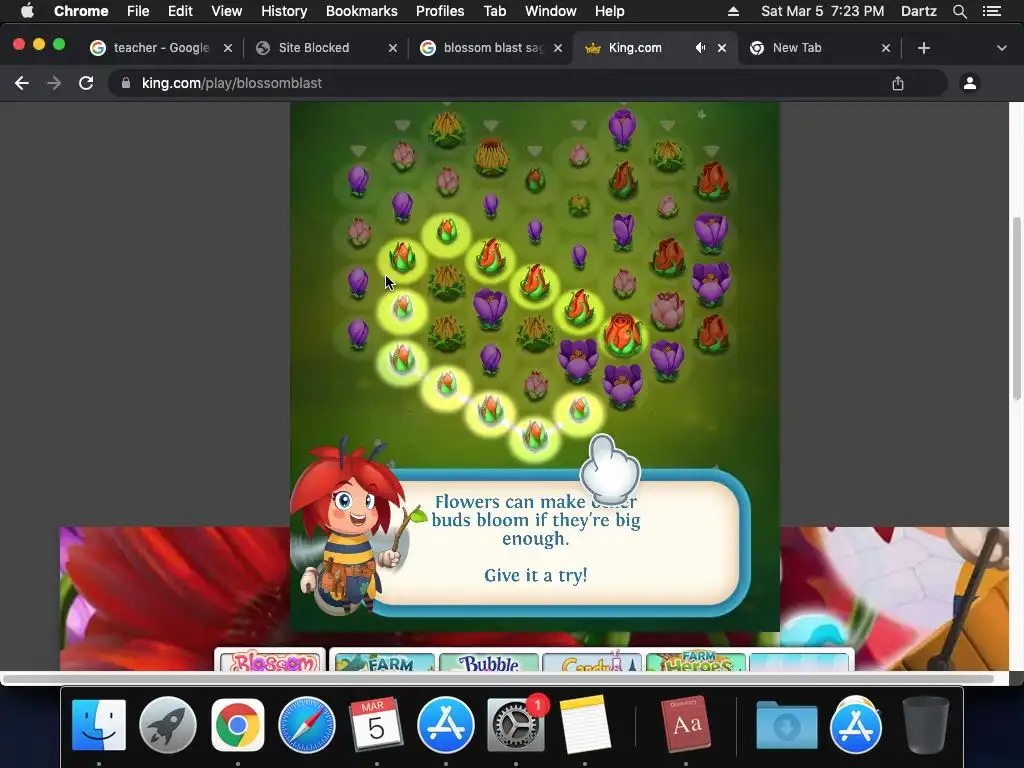Open the Candy game thumbnail
Viewport: 1024px width, 768px height.
(592, 661)
